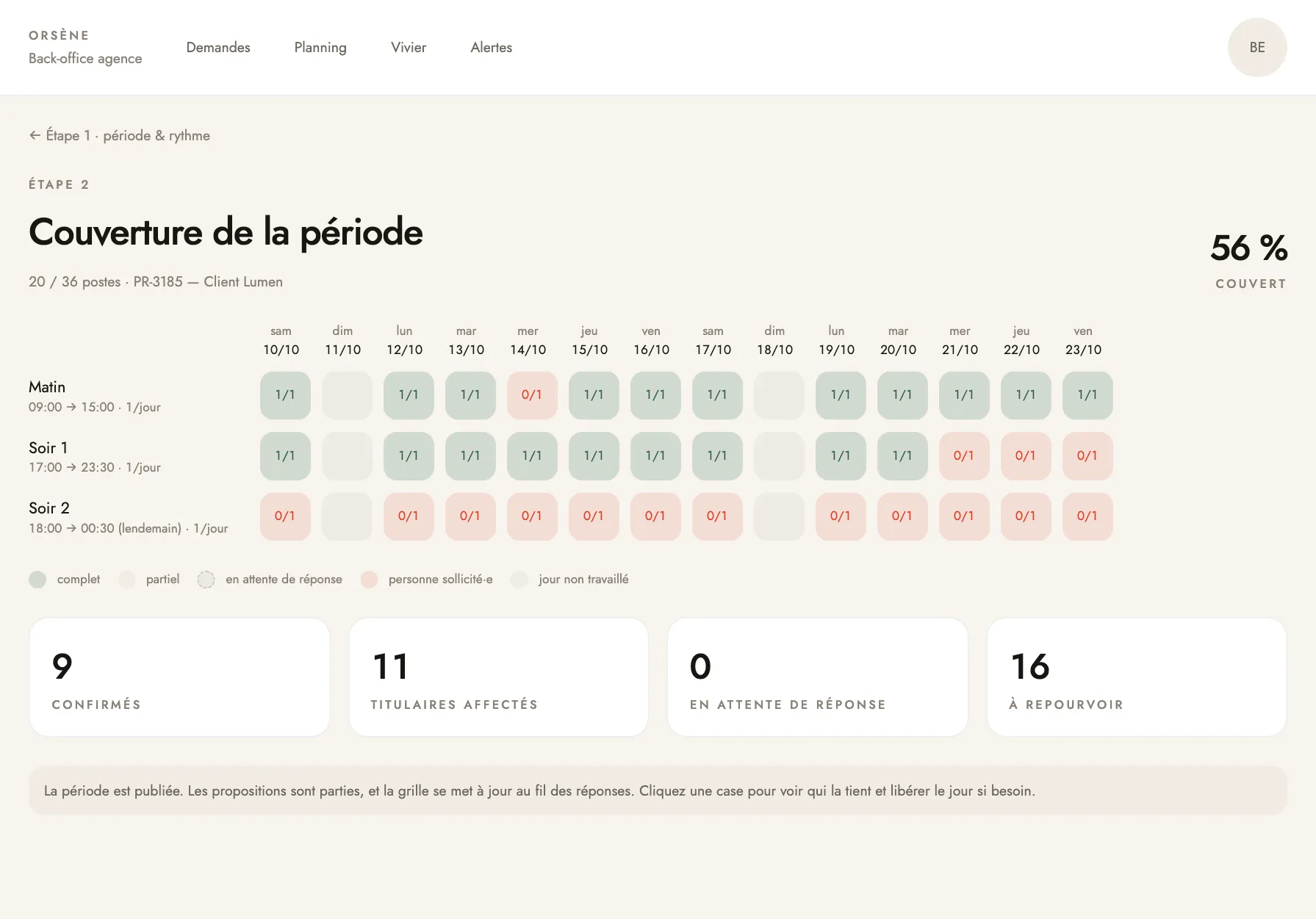Click the ORSÈNE Back-office agence logo

[85, 47]
